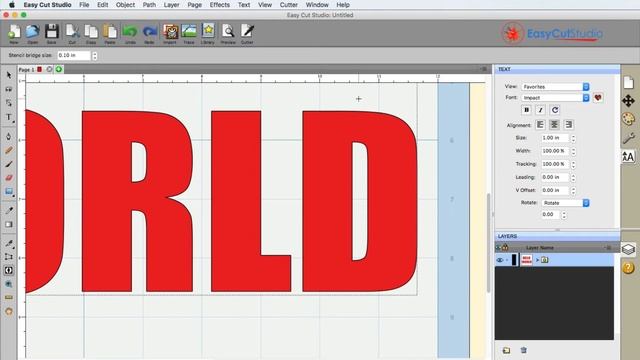
Task: Open the Effects menu
Action: pyautogui.click(x=220, y=5)
